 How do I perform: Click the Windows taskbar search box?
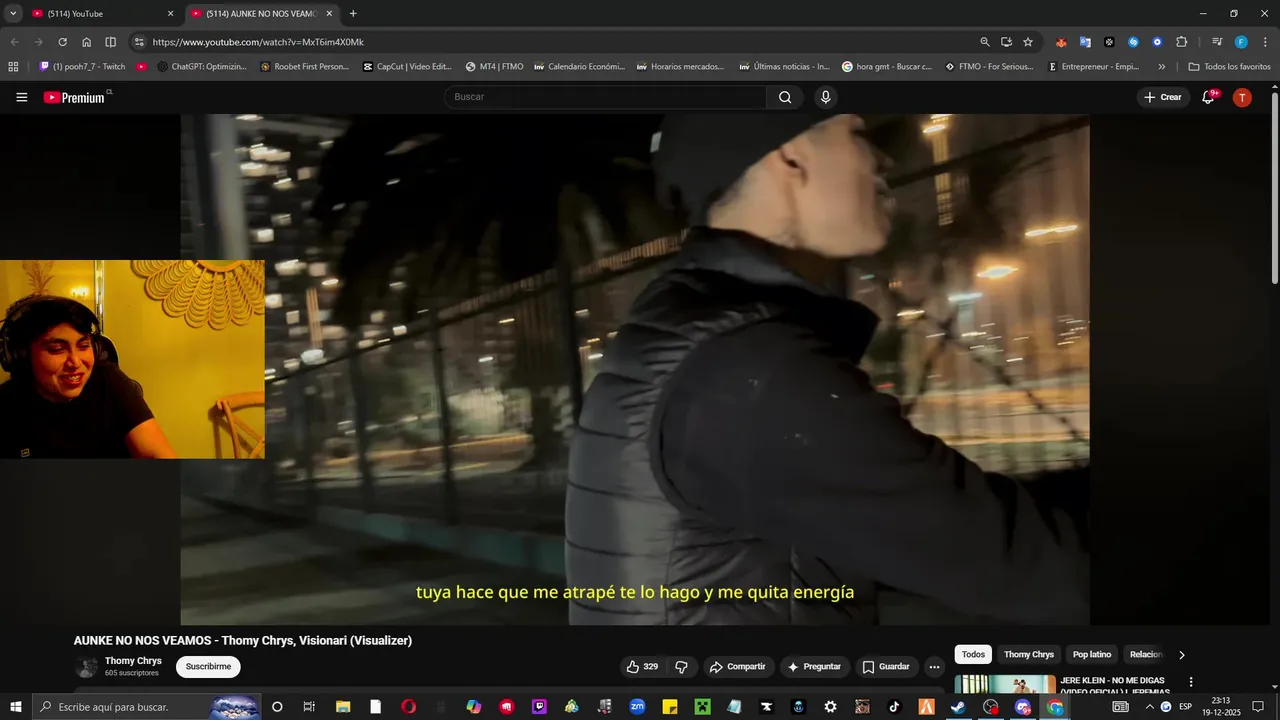tap(147, 707)
